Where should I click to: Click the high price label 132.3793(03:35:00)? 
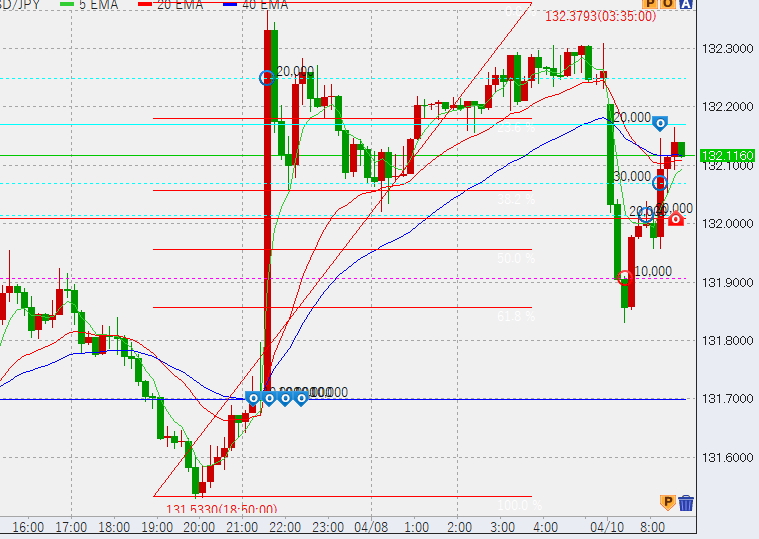(x=600, y=16)
